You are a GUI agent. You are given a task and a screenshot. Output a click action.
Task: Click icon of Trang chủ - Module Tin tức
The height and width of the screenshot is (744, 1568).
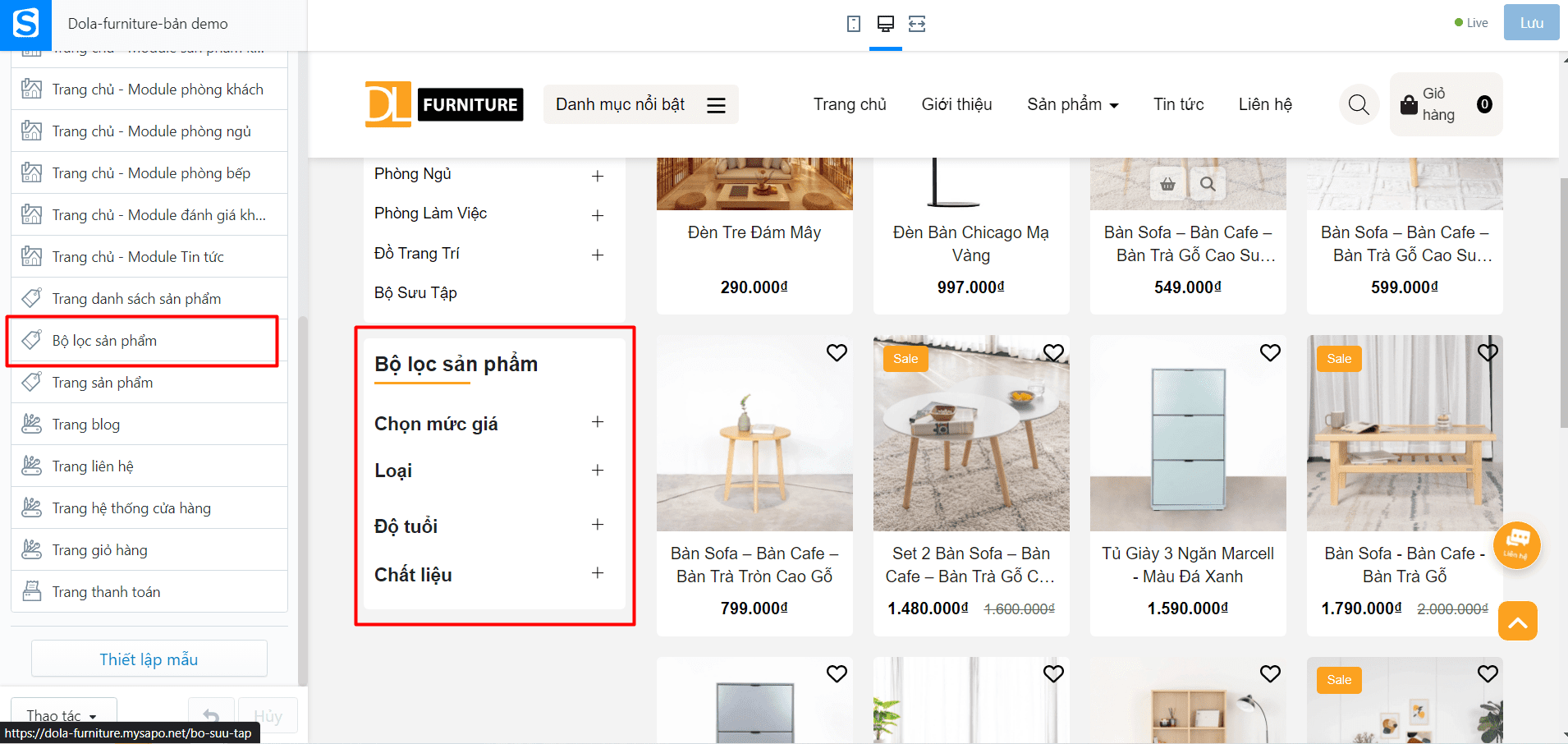click(31, 256)
